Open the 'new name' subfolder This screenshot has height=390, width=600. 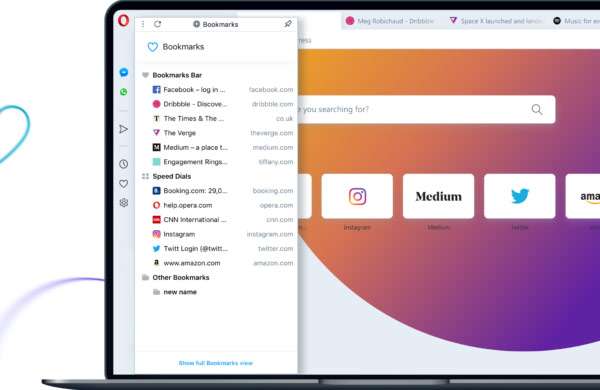[x=175, y=292]
